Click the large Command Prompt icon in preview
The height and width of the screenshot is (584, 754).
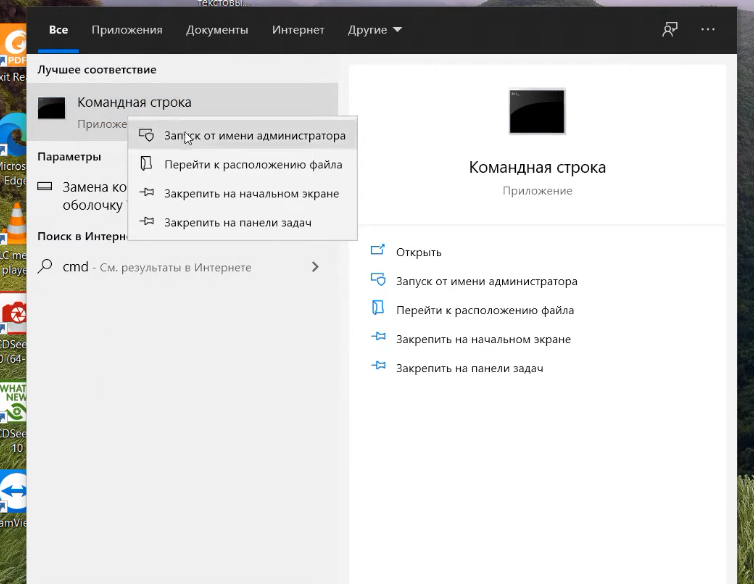tap(537, 111)
